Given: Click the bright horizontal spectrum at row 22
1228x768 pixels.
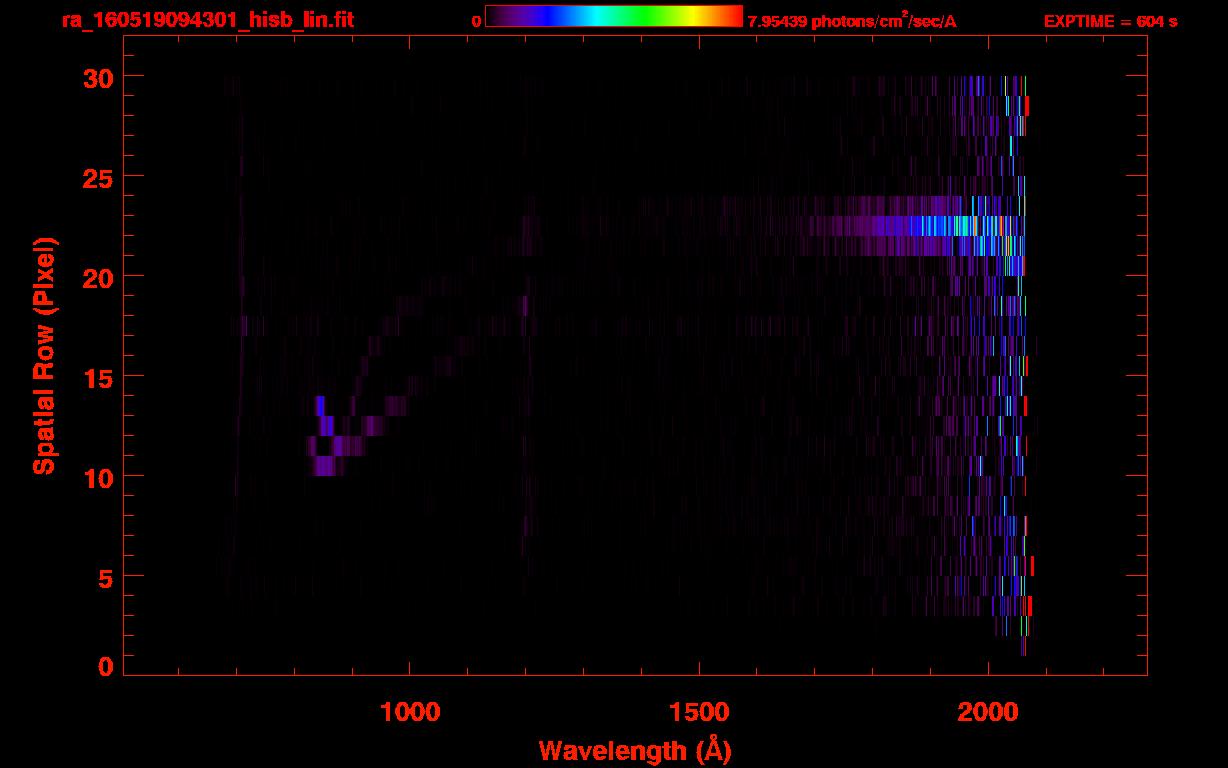Looking at the screenshot, I should click(915, 226).
